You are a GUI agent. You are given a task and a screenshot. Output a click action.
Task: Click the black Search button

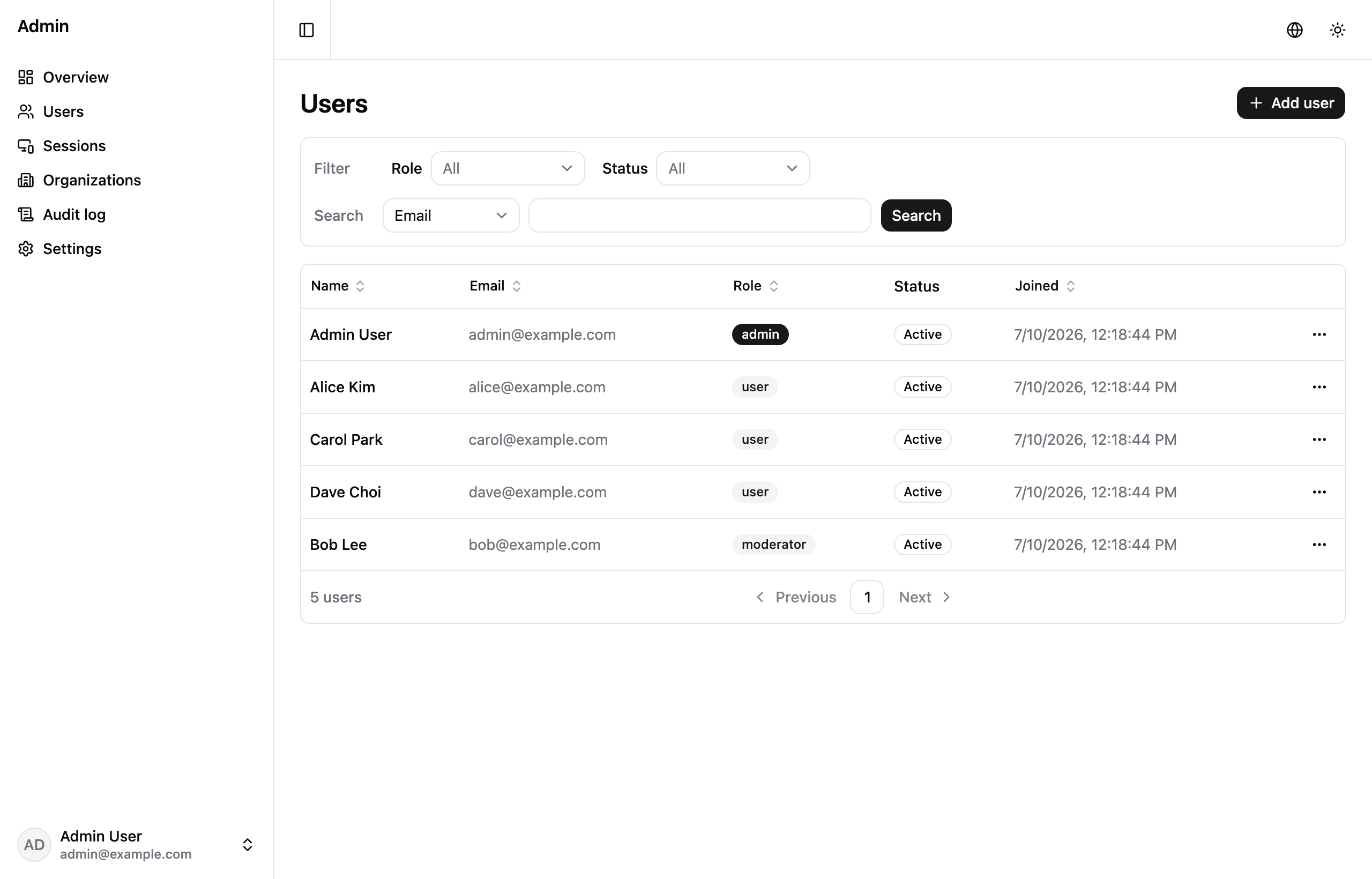[916, 215]
